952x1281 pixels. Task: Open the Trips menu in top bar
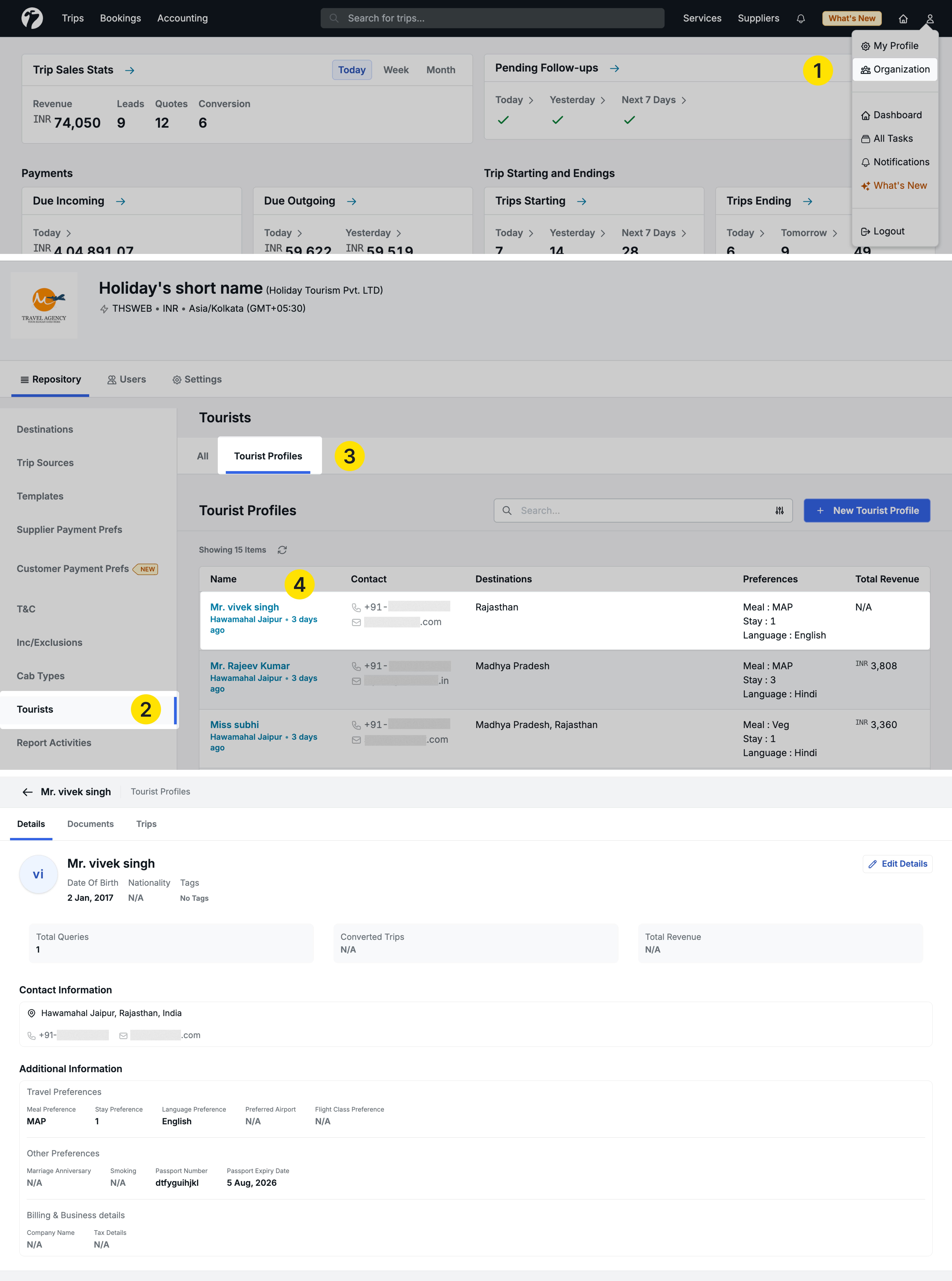73,18
